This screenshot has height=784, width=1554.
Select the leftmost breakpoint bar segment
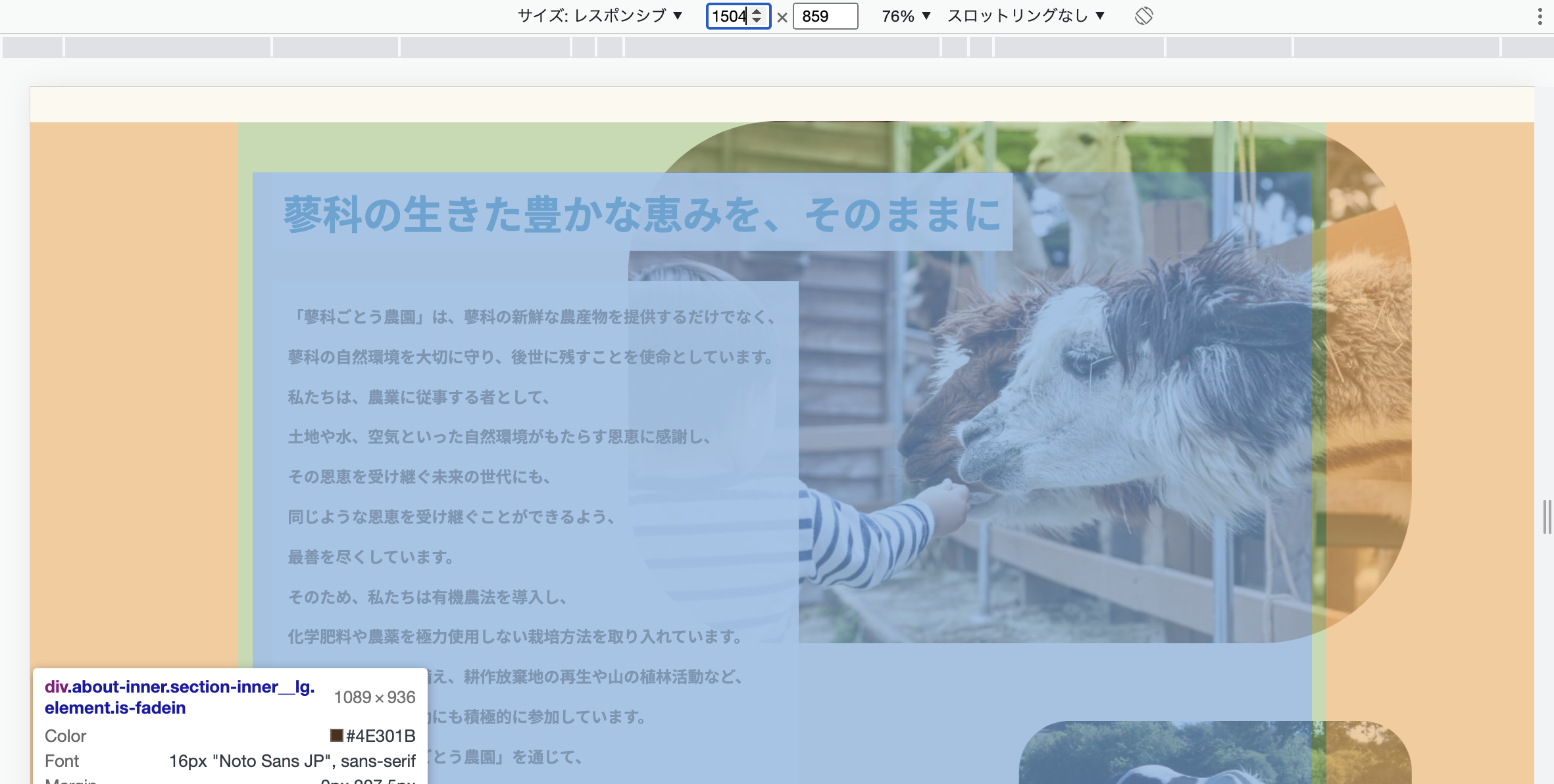pyautogui.click(x=33, y=47)
